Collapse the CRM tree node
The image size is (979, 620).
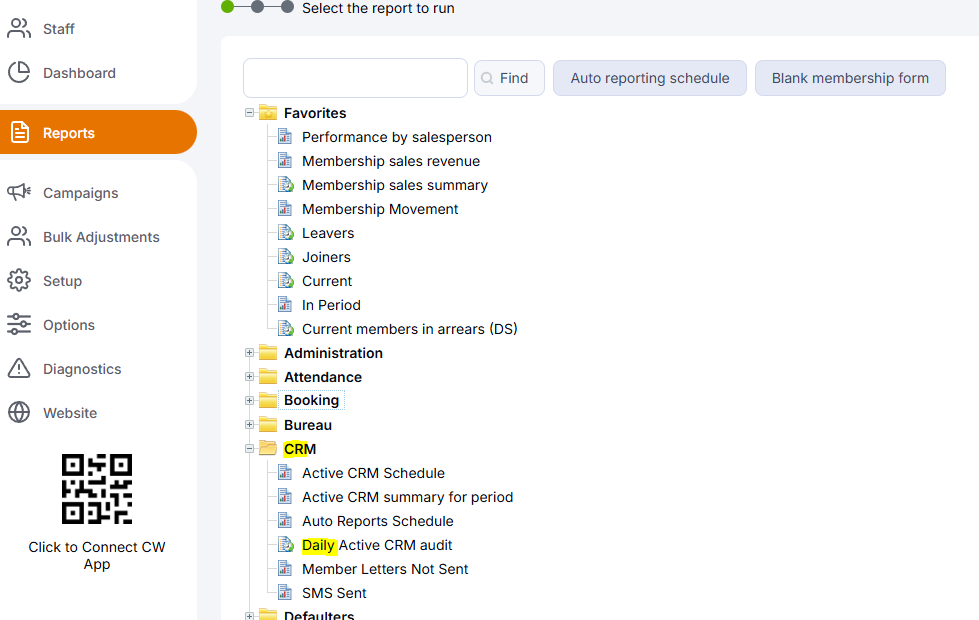pyautogui.click(x=249, y=448)
